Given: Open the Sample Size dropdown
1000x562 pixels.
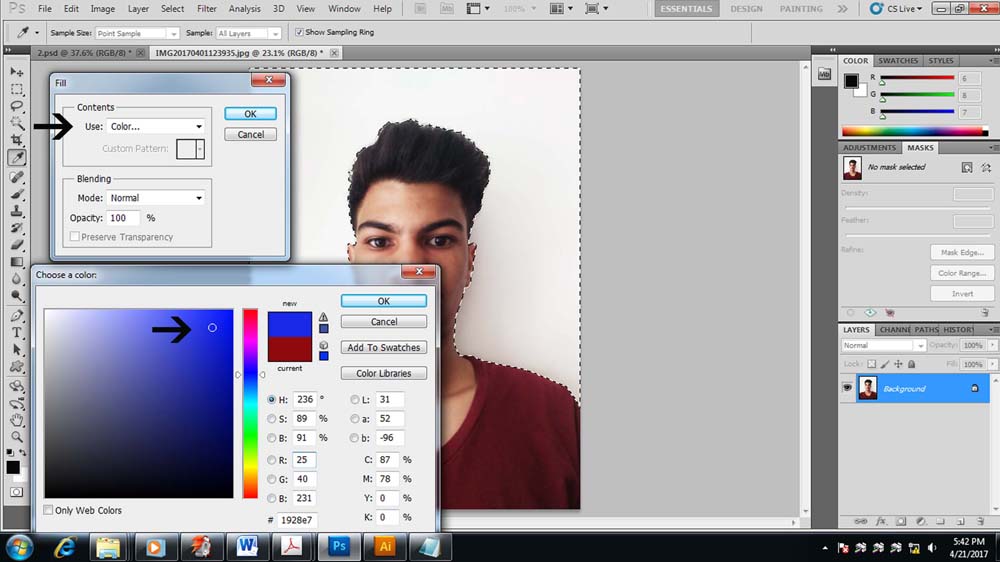Looking at the screenshot, I should tap(137, 33).
